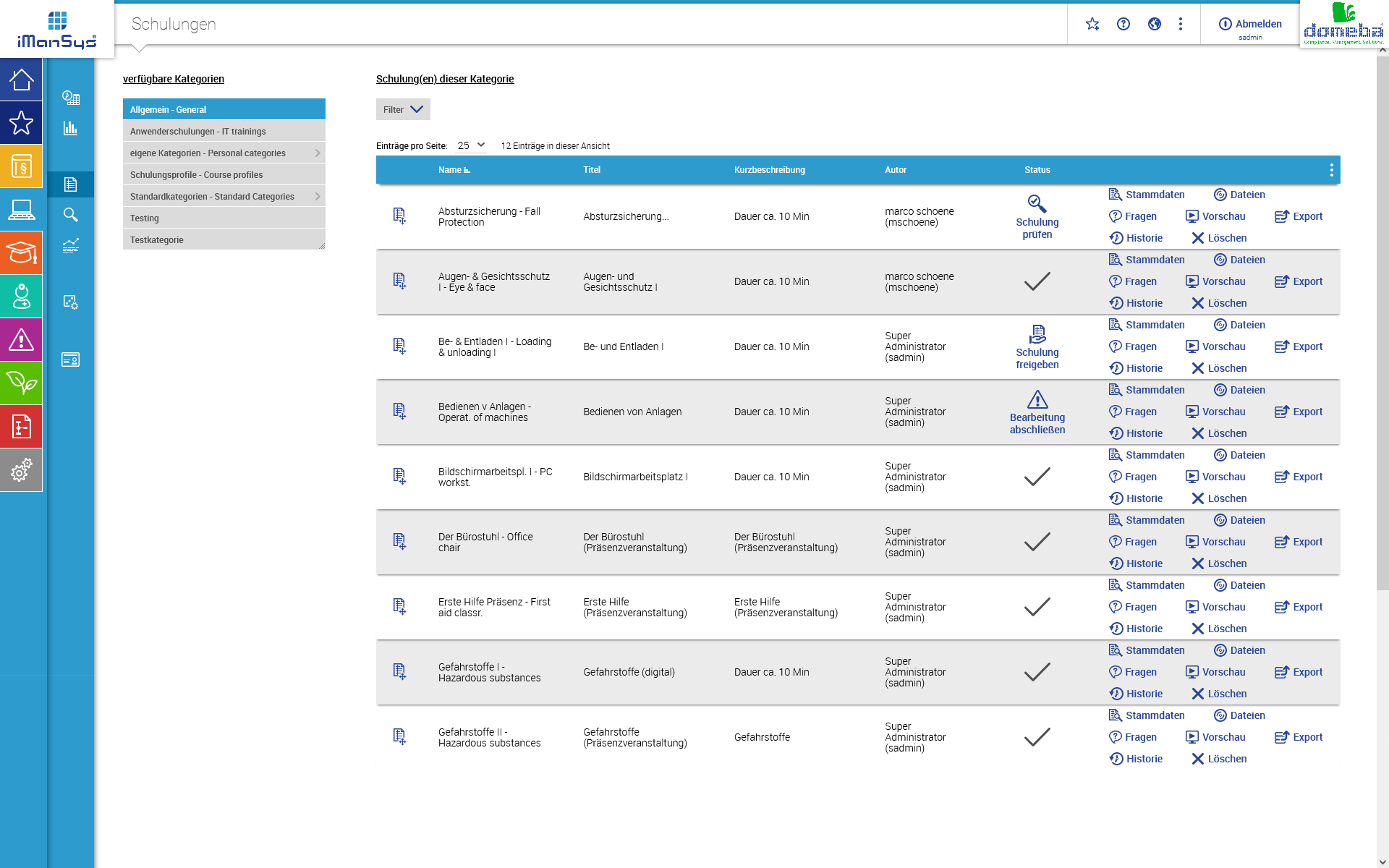Click the leaf environment sidebar icon
Viewport: 1389px width, 868px height.
21,383
